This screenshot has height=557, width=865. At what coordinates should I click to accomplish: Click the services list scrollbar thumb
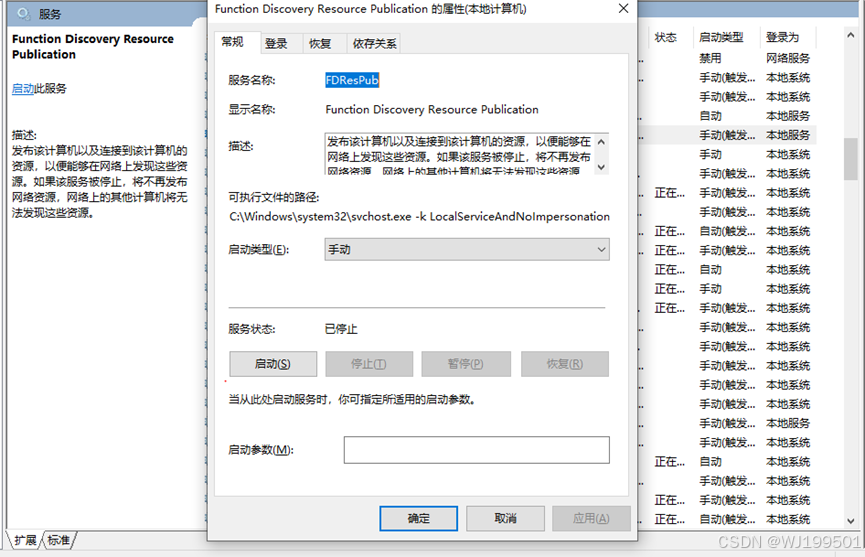click(851, 159)
